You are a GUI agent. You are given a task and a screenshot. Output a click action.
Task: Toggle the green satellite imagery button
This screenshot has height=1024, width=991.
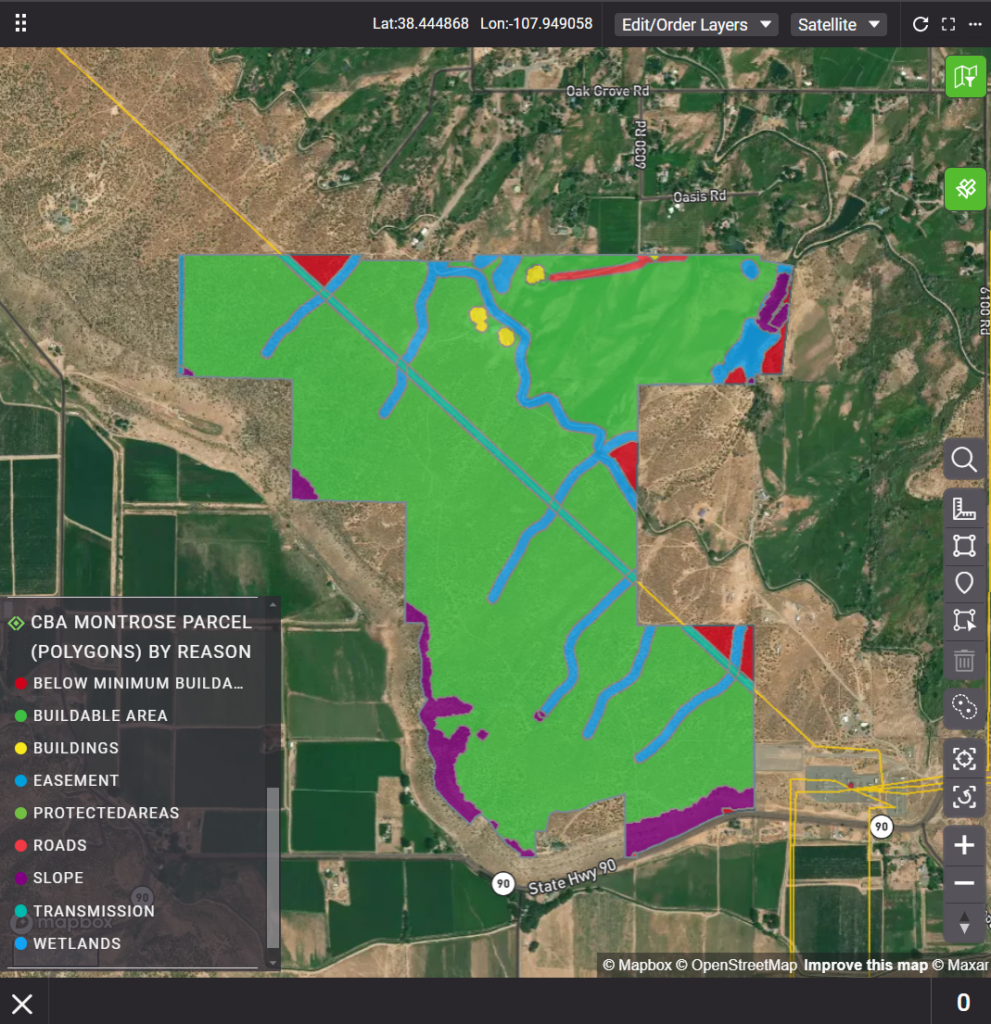(x=965, y=189)
